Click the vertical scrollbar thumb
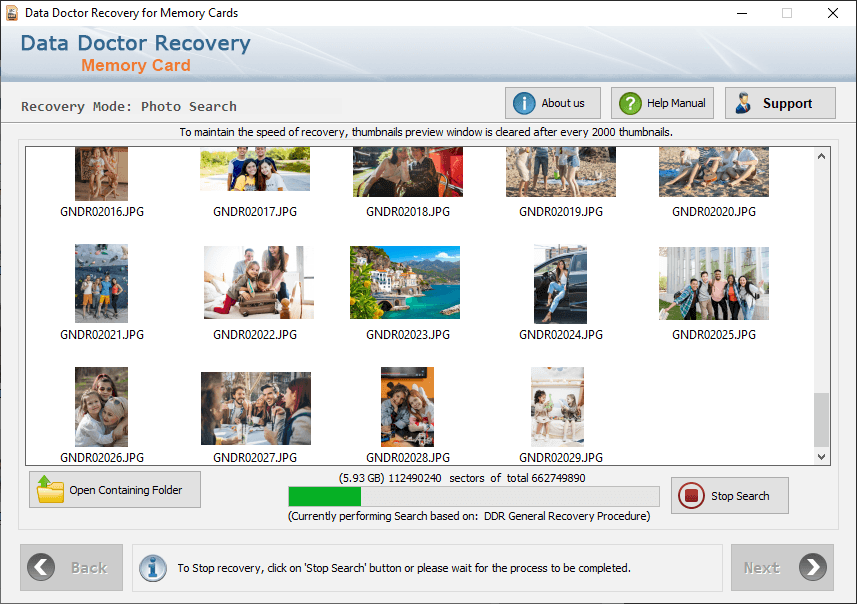857x604 pixels. (x=821, y=420)
